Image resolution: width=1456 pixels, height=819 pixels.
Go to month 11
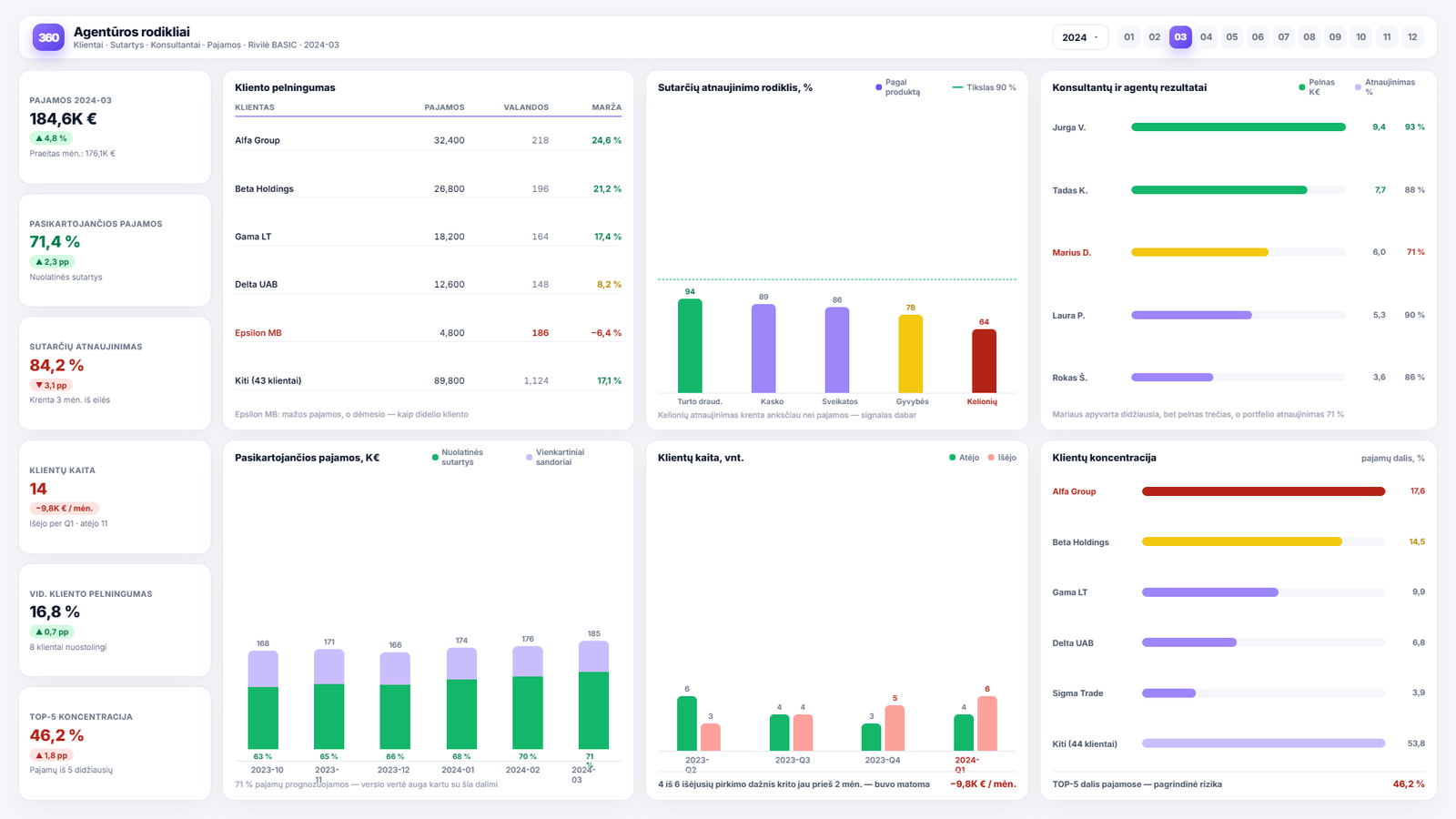(1387, 37)
